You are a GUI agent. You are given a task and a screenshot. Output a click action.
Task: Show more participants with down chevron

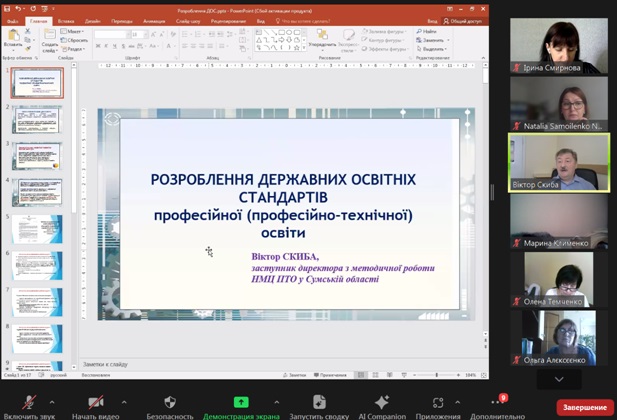[x=559, y=379]
